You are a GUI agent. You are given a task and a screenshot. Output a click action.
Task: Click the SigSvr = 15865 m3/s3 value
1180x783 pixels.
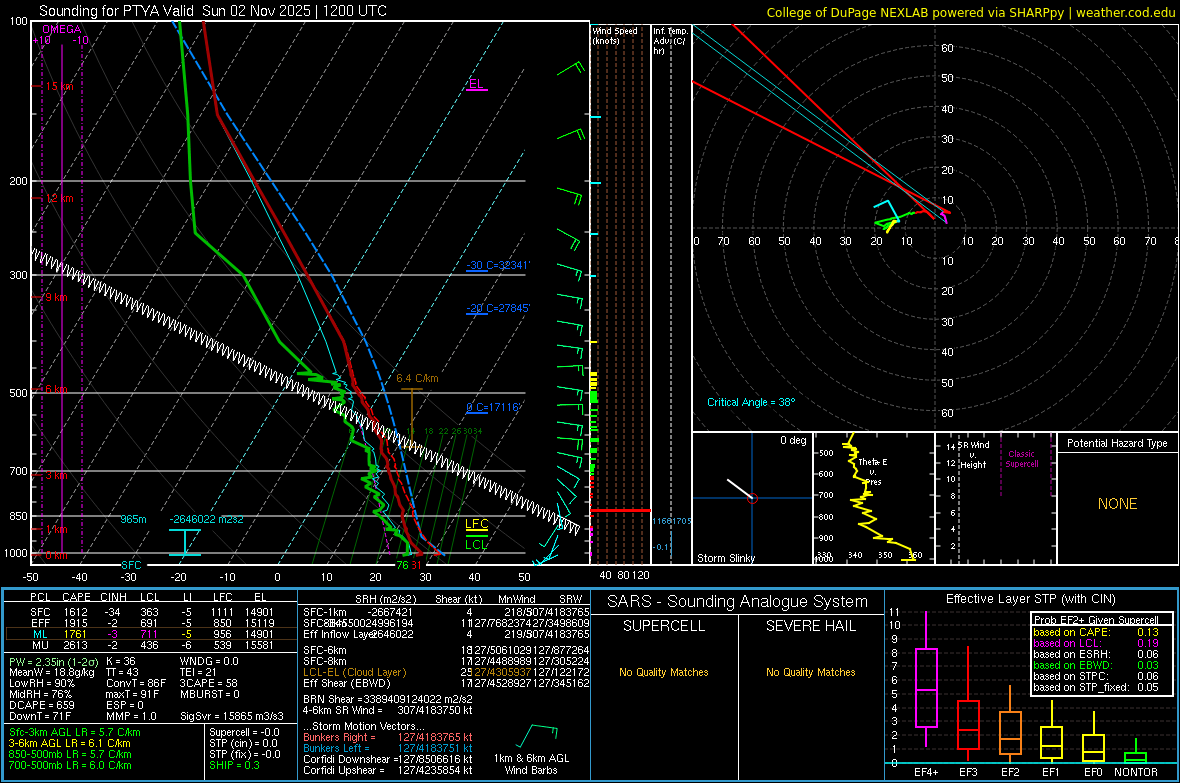pos(232,716)
